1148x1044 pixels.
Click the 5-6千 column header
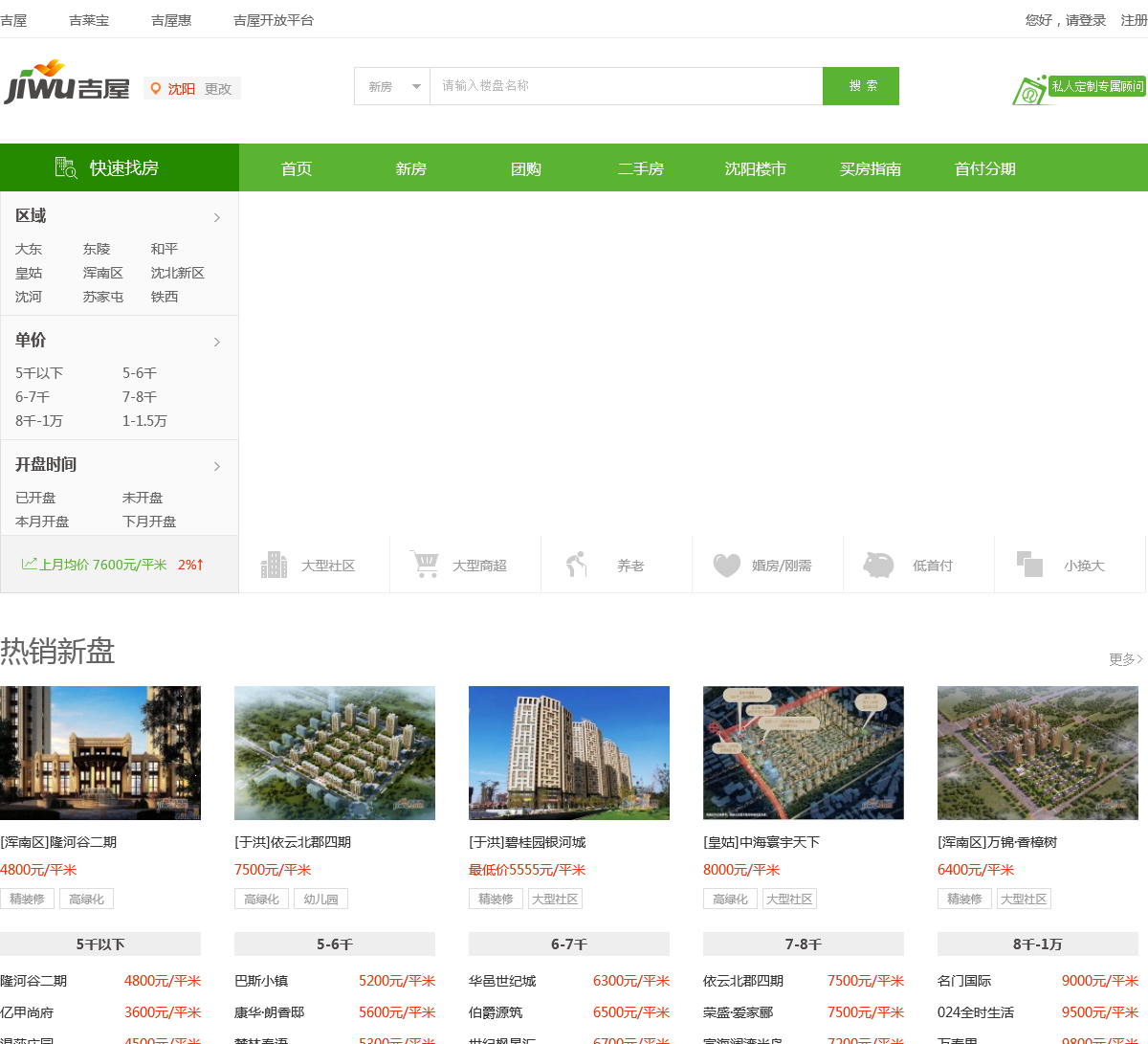pos(335,944)
